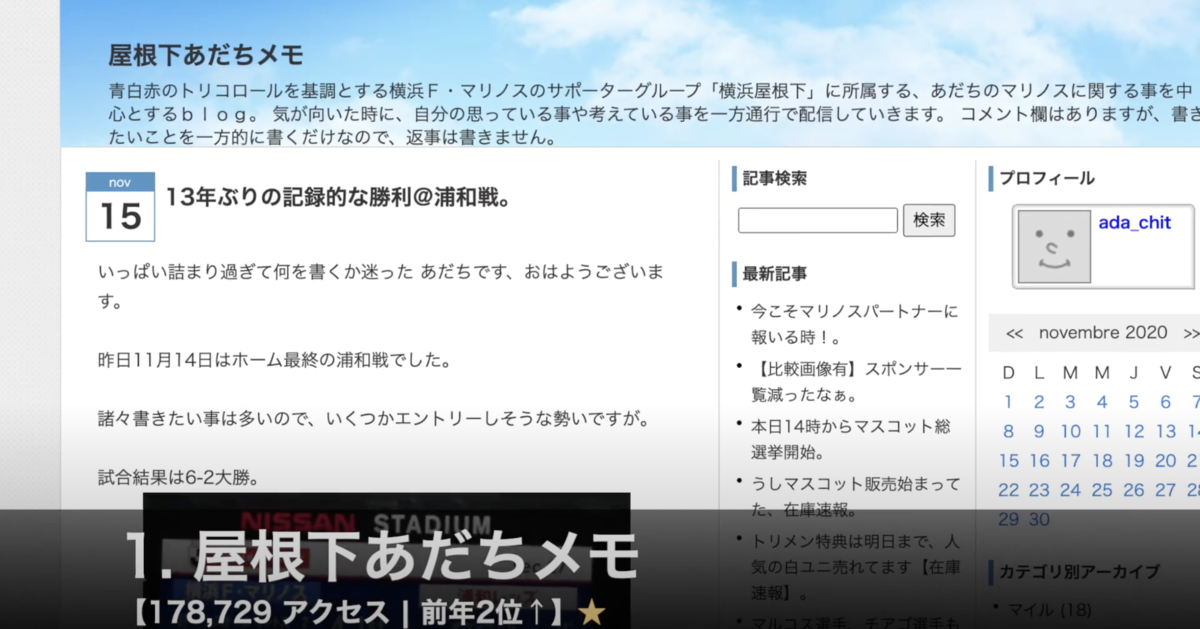
Task: Click the カテゴリ別アーカイブ section heading
Action: (1079, 571)
